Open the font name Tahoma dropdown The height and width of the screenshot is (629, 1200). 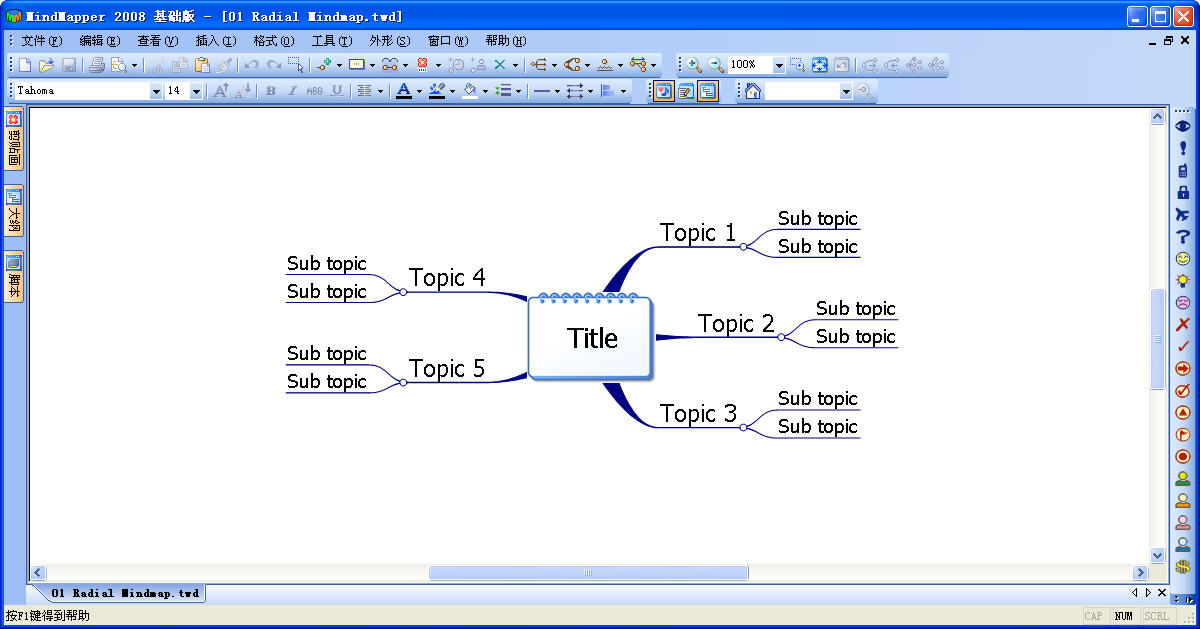pyautogui.click(x=156, y=91)
